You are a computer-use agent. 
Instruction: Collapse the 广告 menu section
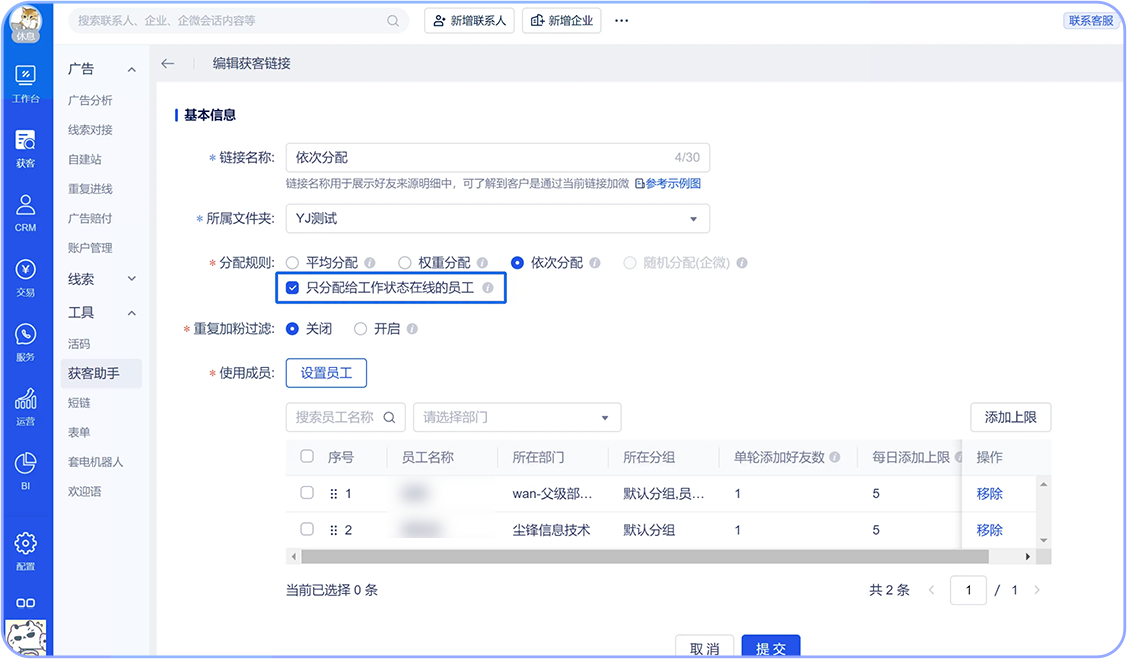[x=131, y=69]
